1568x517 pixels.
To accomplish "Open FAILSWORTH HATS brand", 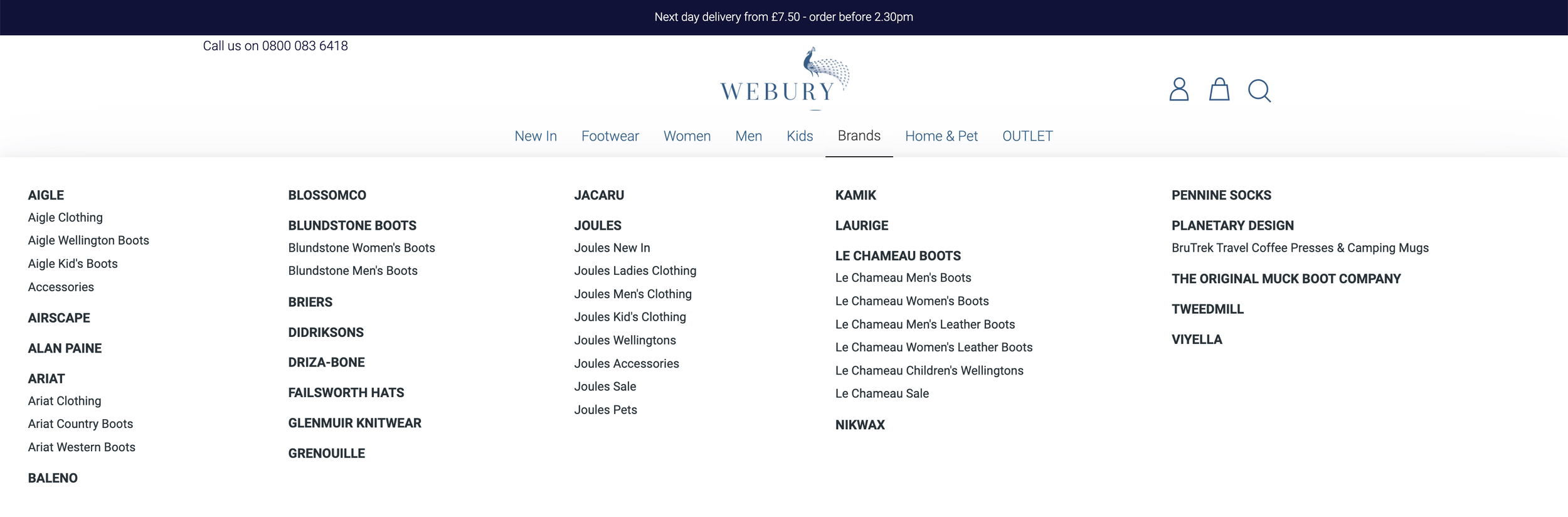I will click(x=346, y=393).
